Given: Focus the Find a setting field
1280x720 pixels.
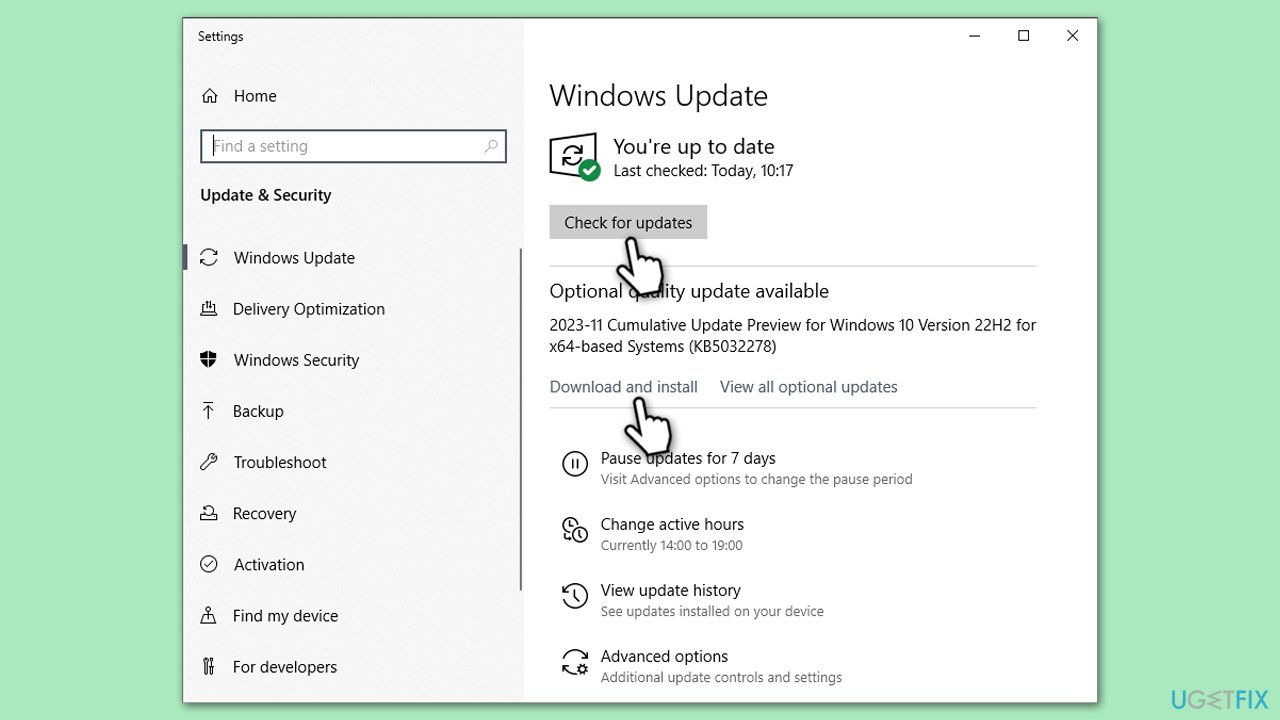Looking at the screenshot, I should pyautogui.click(x=353, y=146).
